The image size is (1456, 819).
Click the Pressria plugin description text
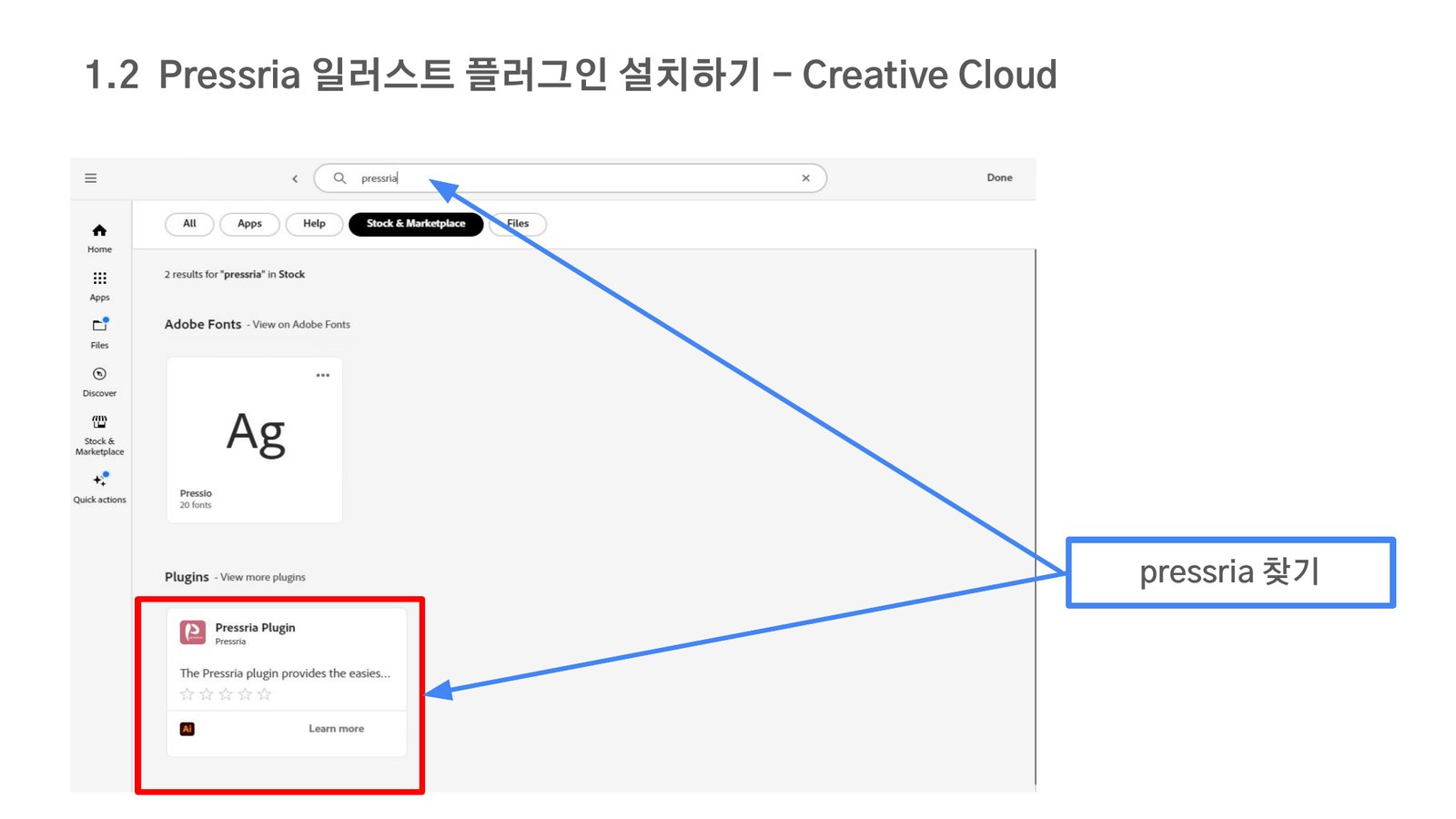(x=285, y=673)
